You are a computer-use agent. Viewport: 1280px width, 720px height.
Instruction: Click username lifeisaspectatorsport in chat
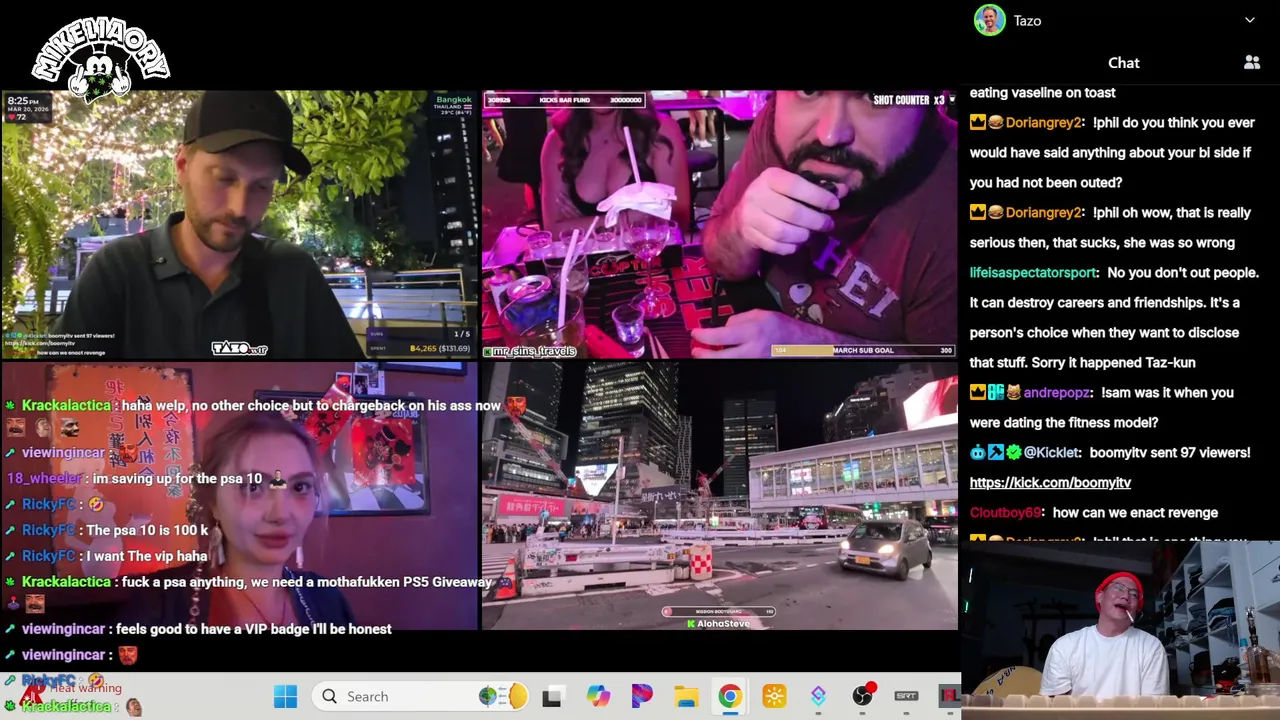(x=1033, y=272)
